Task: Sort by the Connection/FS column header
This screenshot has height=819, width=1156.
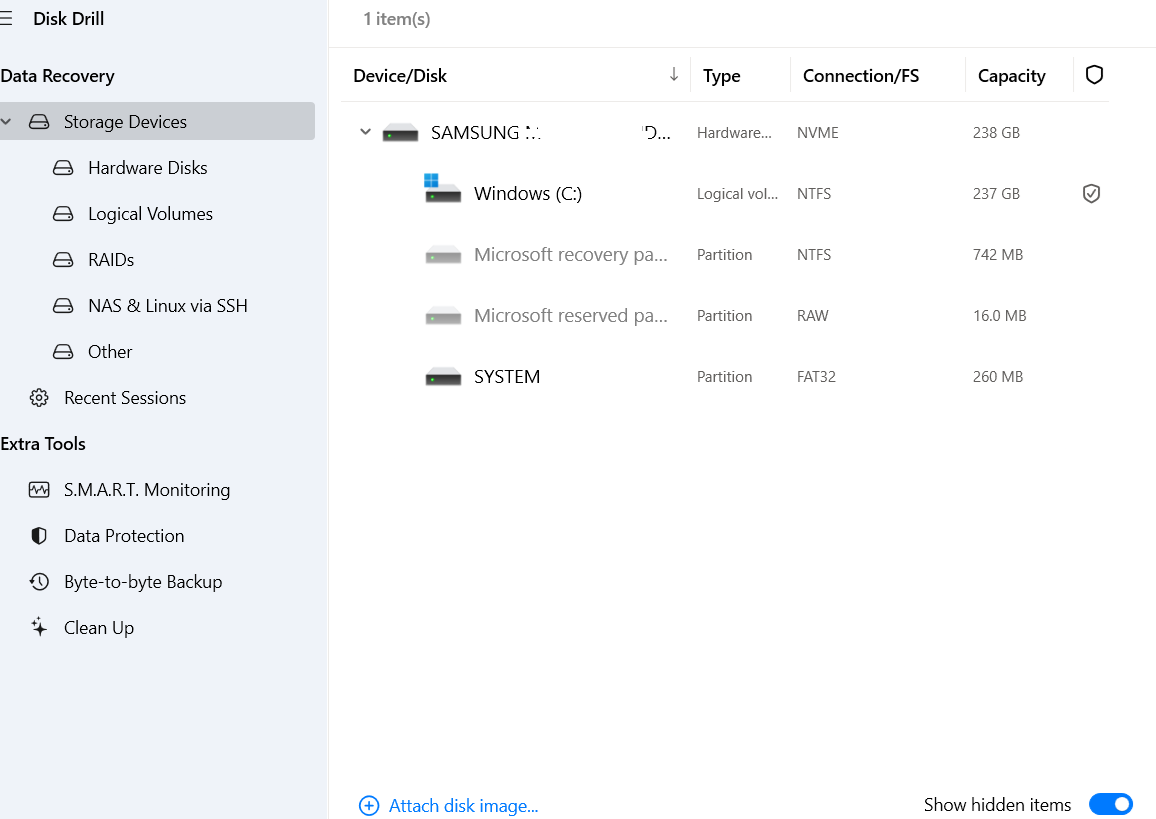Action: point(860,76)
